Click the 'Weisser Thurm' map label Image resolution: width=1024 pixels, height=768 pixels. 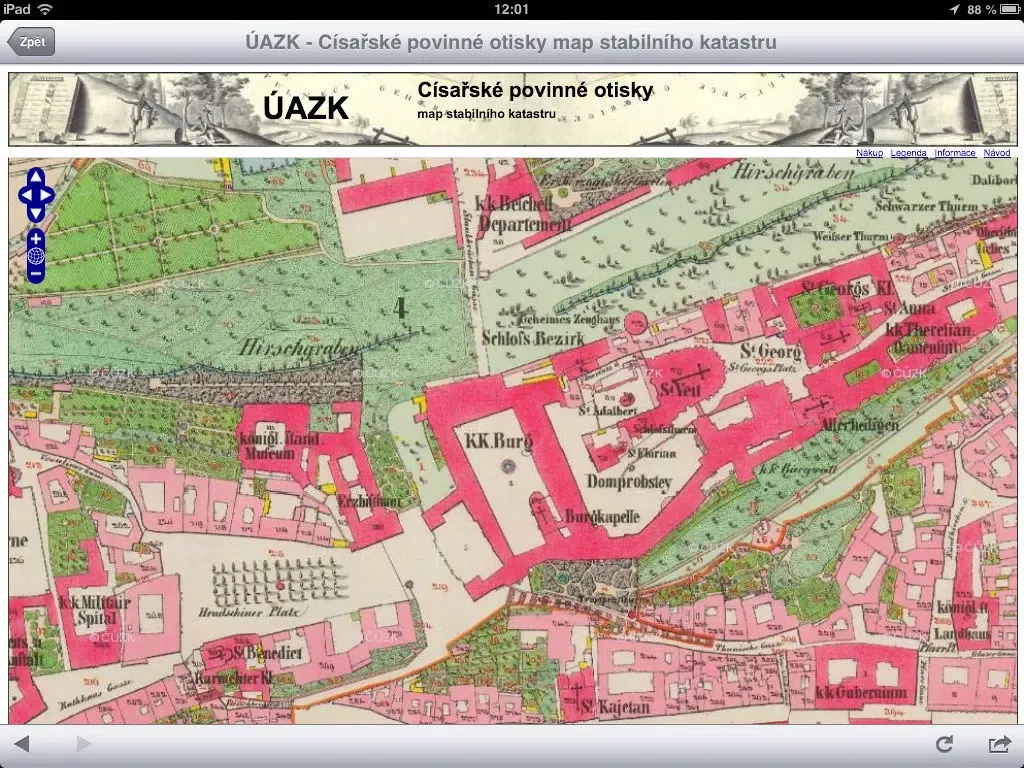coord(852,236)
